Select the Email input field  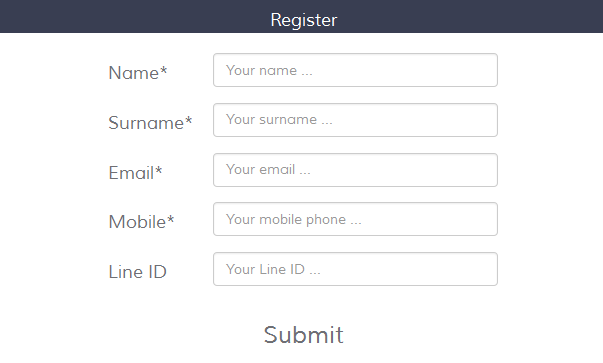tap(355, 170)
